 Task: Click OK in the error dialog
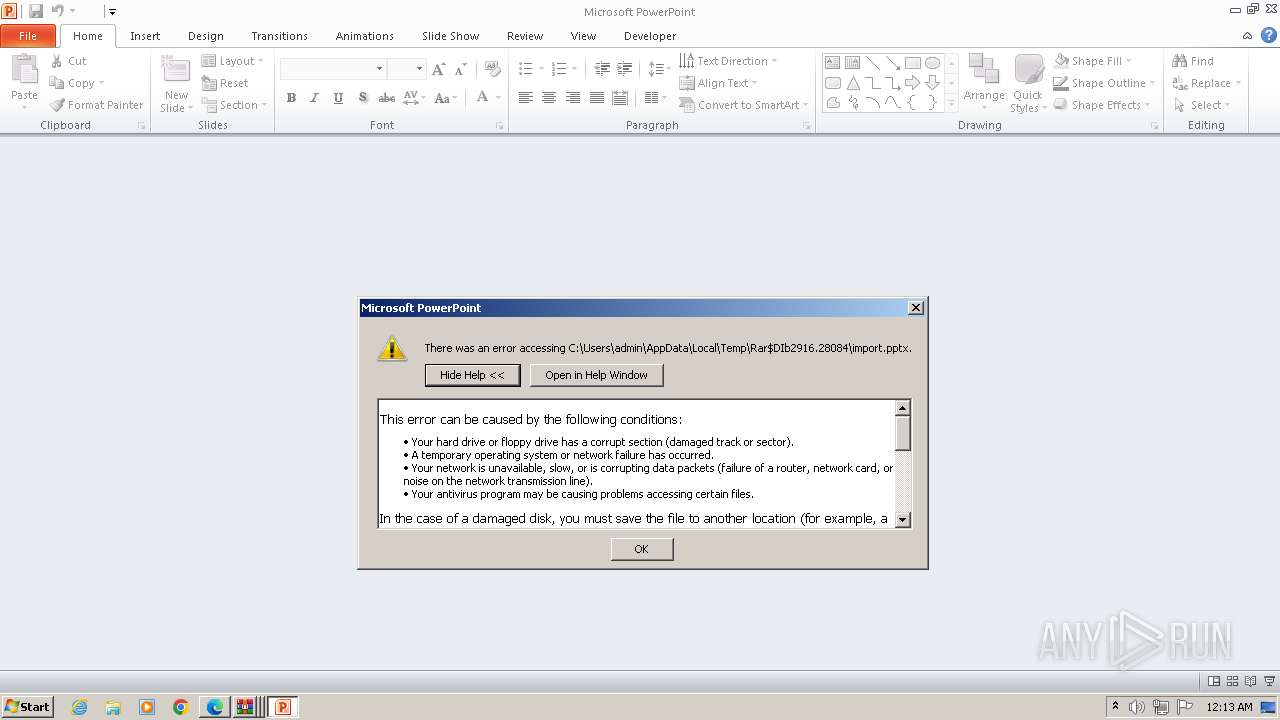(641, 549)
